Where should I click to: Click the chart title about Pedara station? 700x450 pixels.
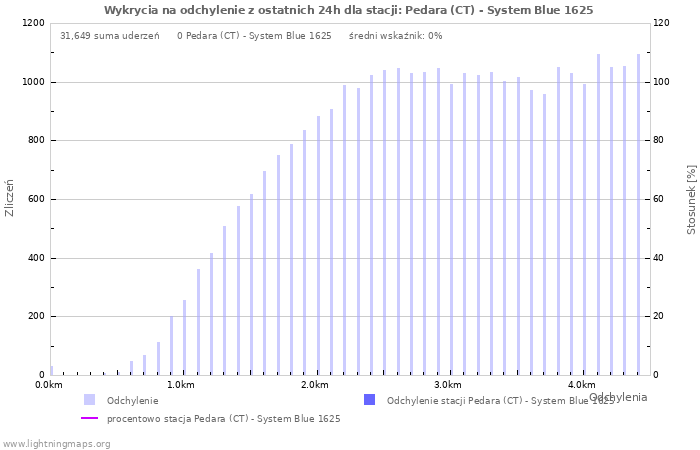coord(348,10)
